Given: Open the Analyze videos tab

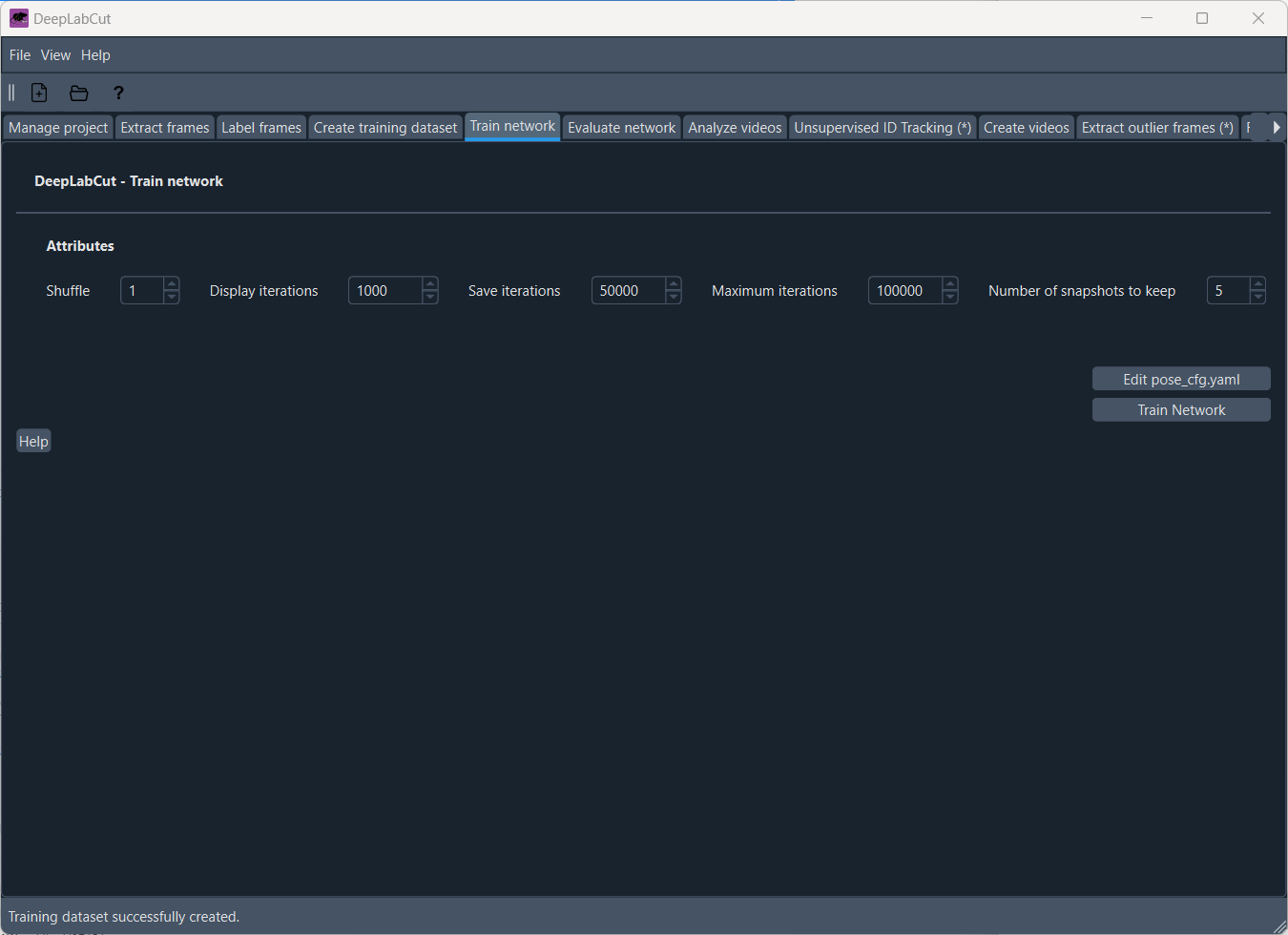Looking at the screenshot, I should [x=735, y=128].
